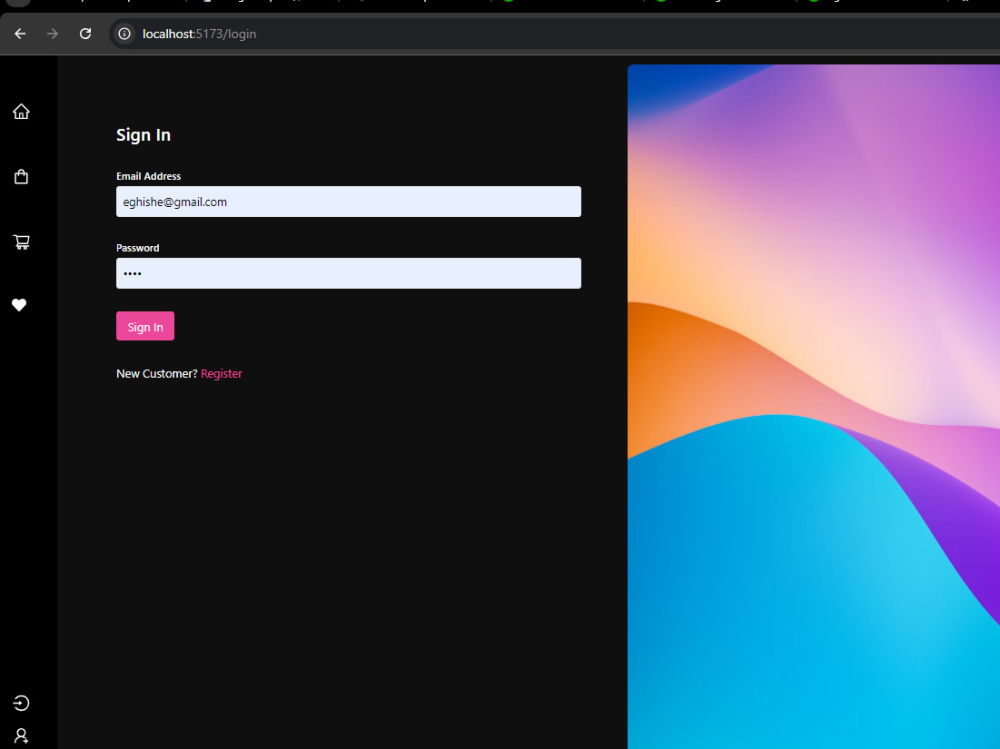Click the pink Sign In button

(x=145, y=326)
